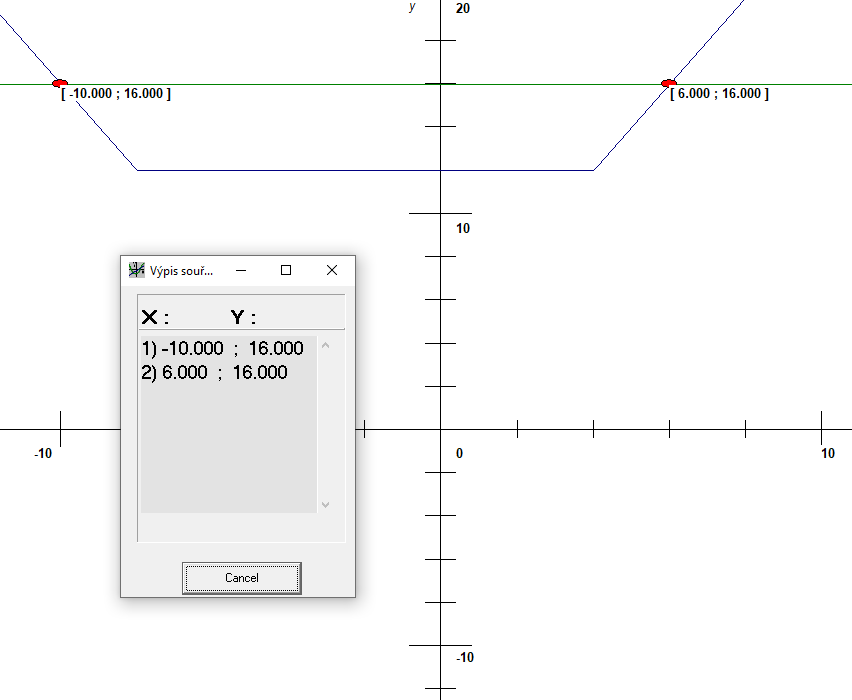This screenshot has height=700, width=852.
Task: Click the list scrollbar up arrow
Action: (x=325, y=346)
